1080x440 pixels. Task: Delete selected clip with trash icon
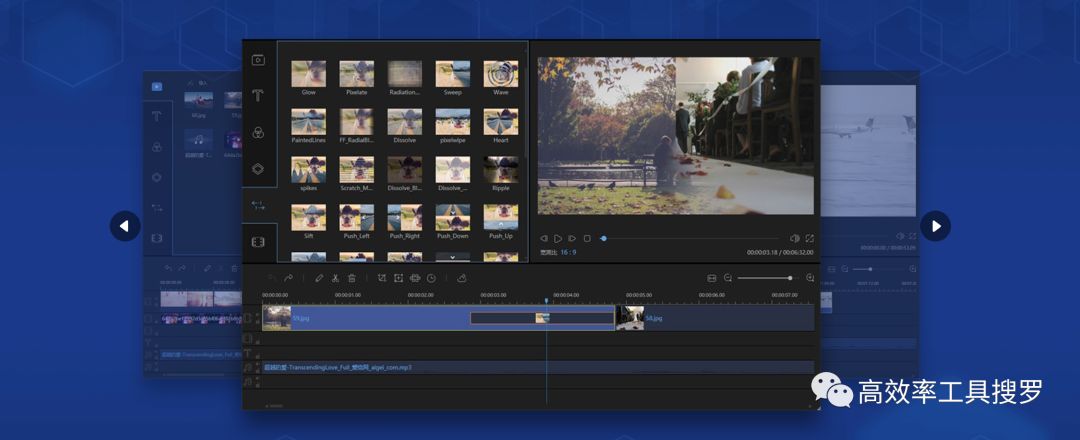pyautogui.click(x=351, y=278)
